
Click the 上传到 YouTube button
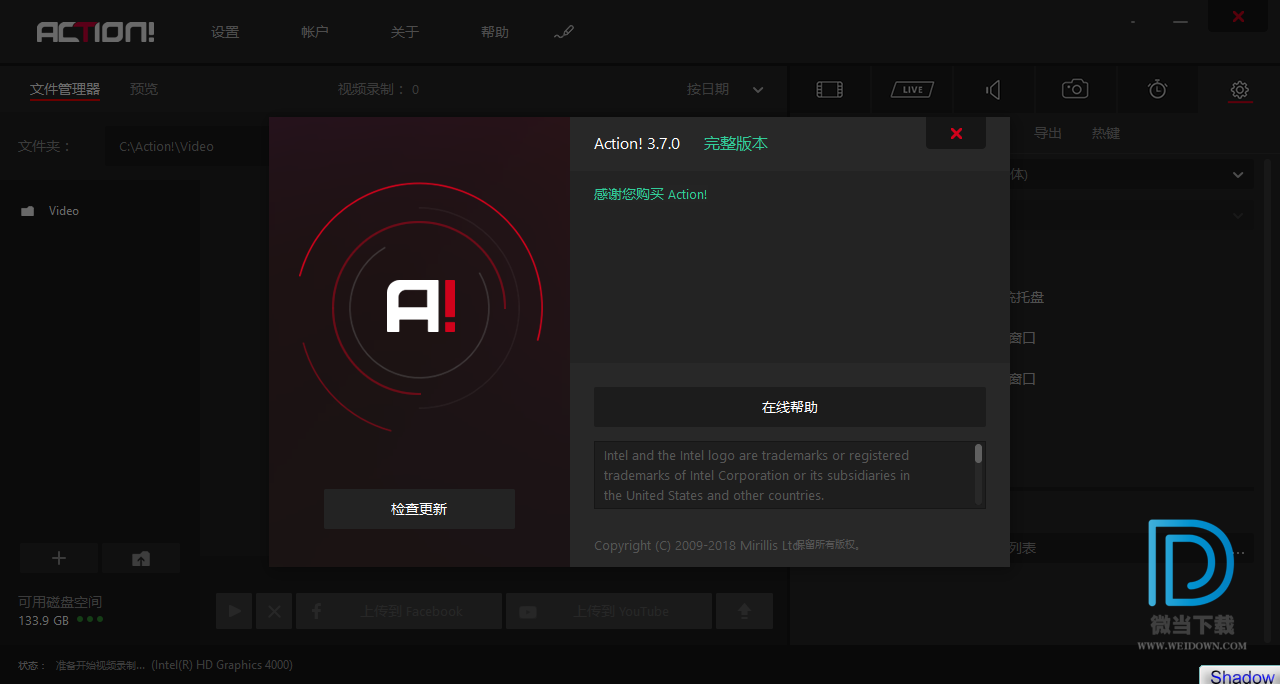point(609,611)
